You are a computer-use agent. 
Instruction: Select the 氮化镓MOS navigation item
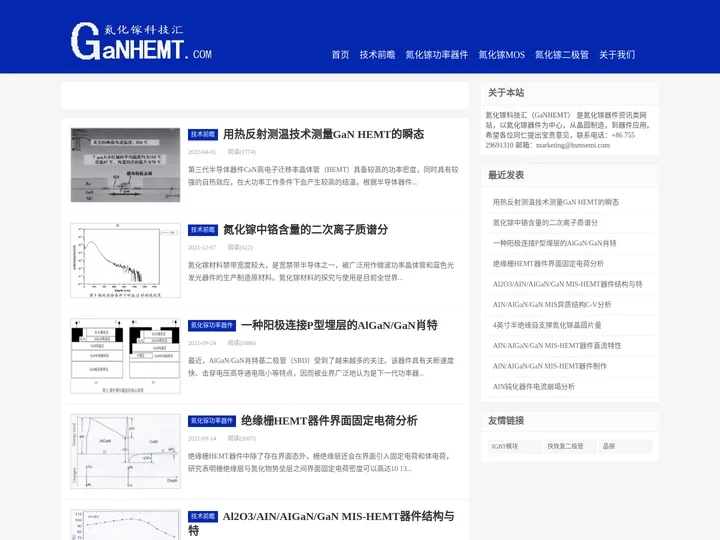point(501,55)
